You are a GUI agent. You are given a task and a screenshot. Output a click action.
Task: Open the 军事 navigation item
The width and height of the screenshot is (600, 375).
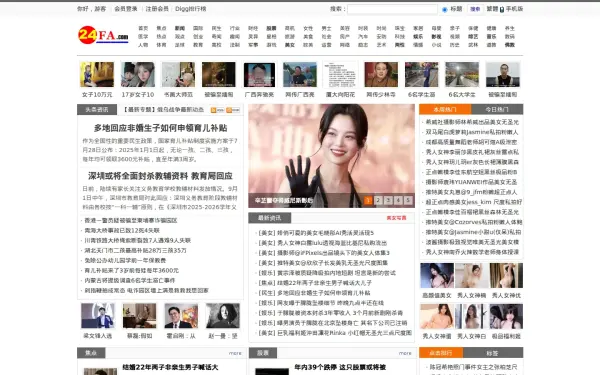coord(253,45)
